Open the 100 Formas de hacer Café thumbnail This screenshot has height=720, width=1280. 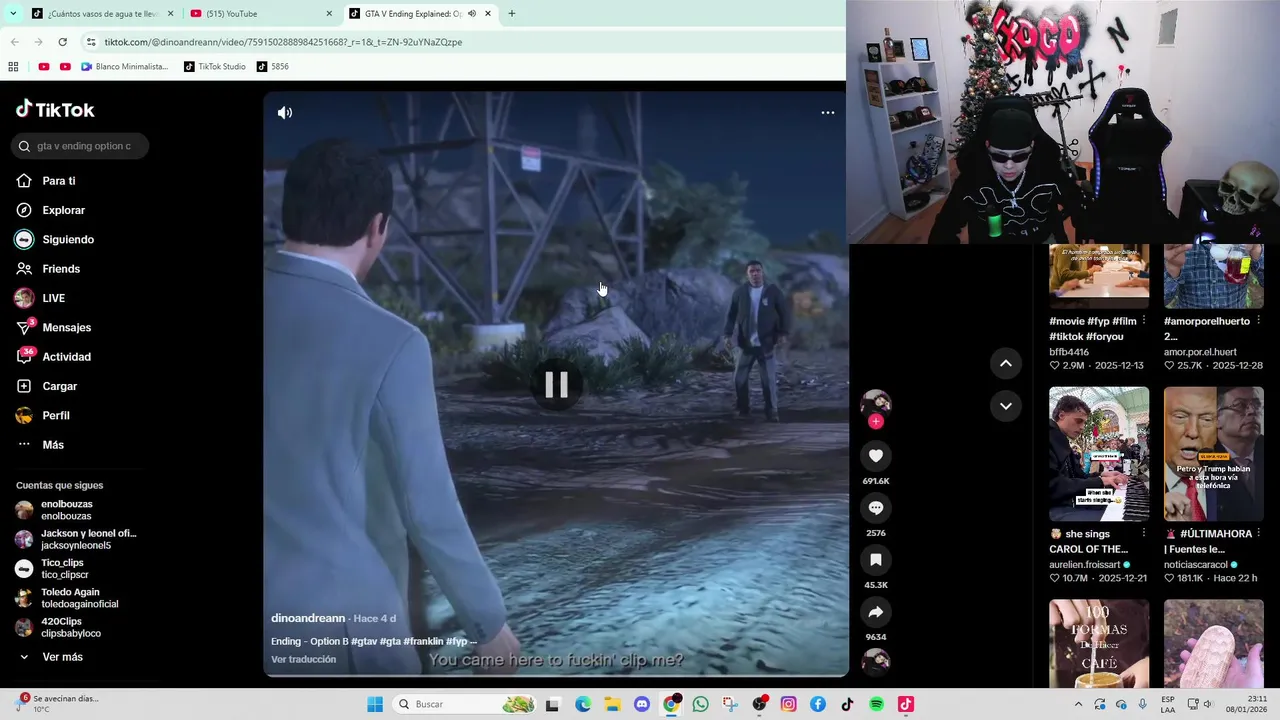click(1099, 644)
